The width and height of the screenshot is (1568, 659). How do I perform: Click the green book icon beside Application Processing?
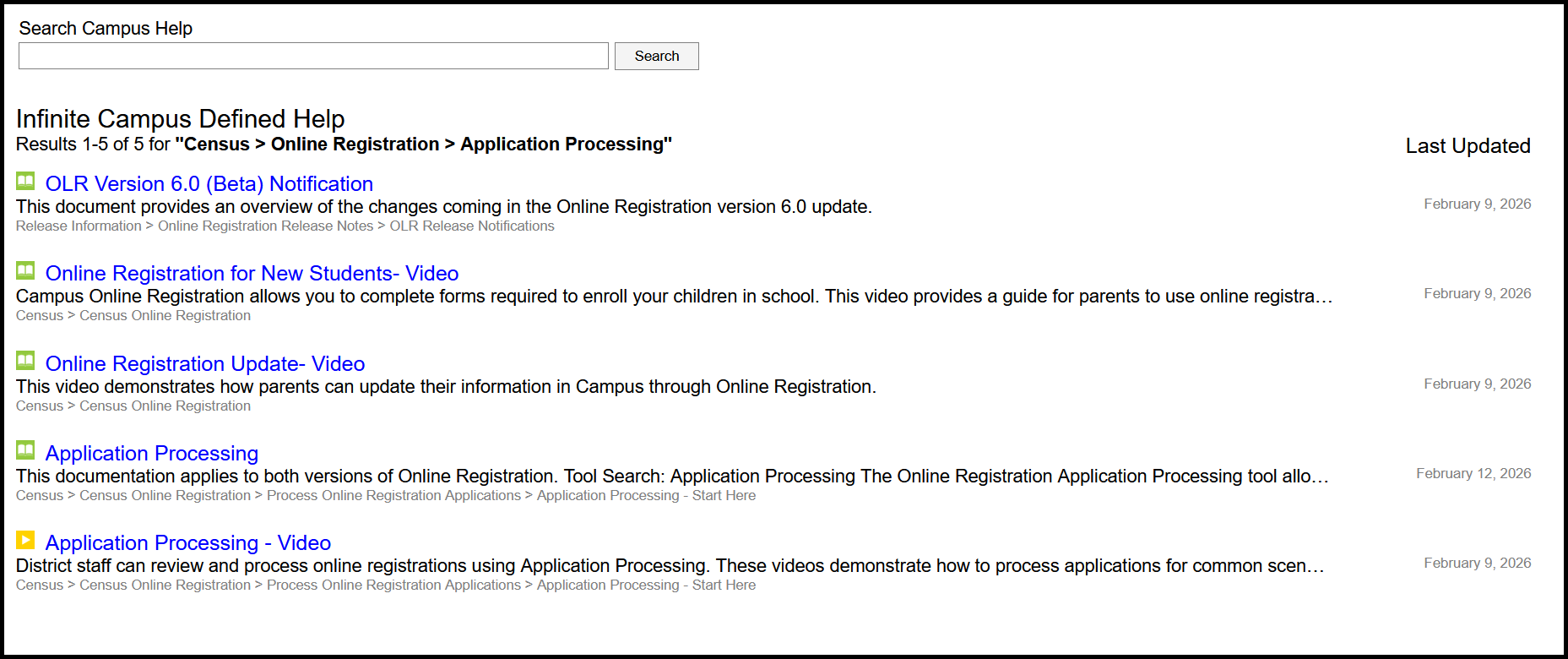pos(25,450)
